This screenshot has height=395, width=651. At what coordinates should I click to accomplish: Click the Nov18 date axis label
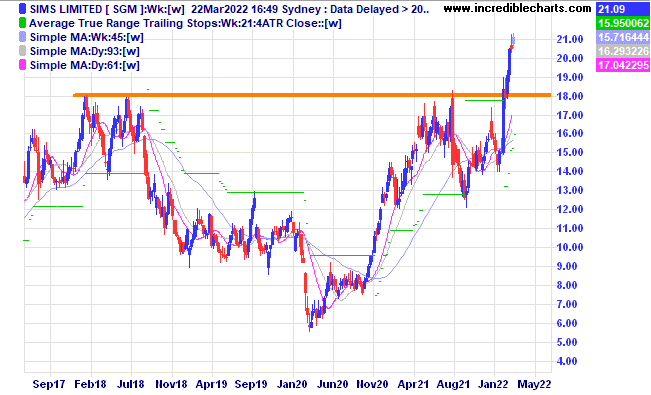tap(171, 384)
